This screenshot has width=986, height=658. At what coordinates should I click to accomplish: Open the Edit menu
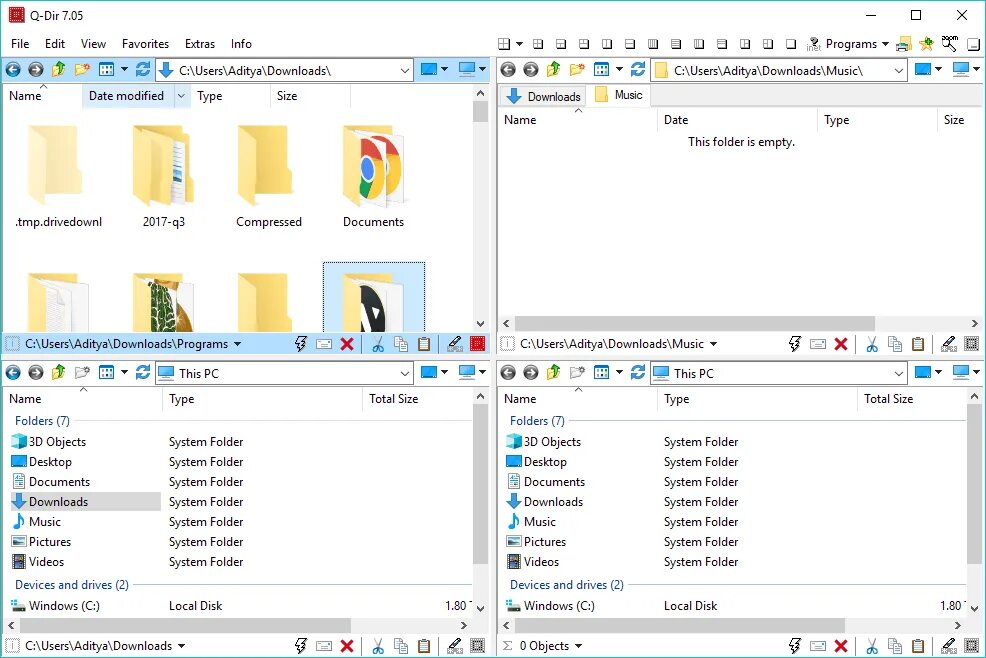click(x=55, y=44)
